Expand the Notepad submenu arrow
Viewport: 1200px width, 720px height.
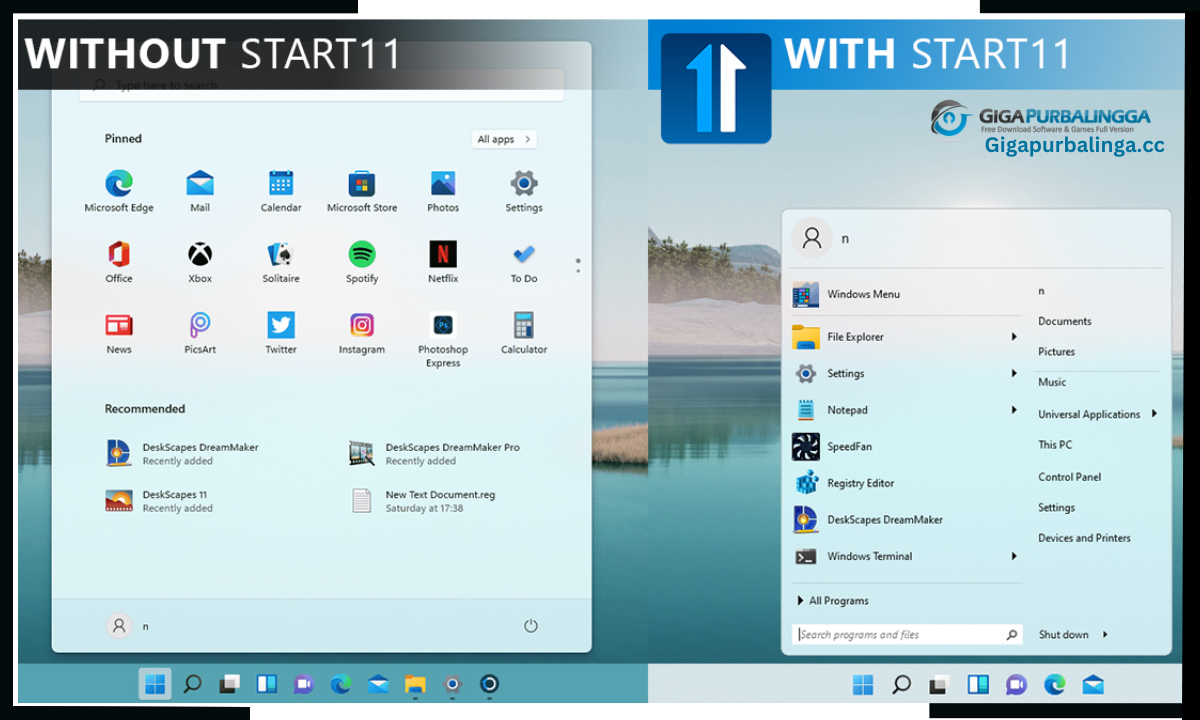(x=1014, y=410)
